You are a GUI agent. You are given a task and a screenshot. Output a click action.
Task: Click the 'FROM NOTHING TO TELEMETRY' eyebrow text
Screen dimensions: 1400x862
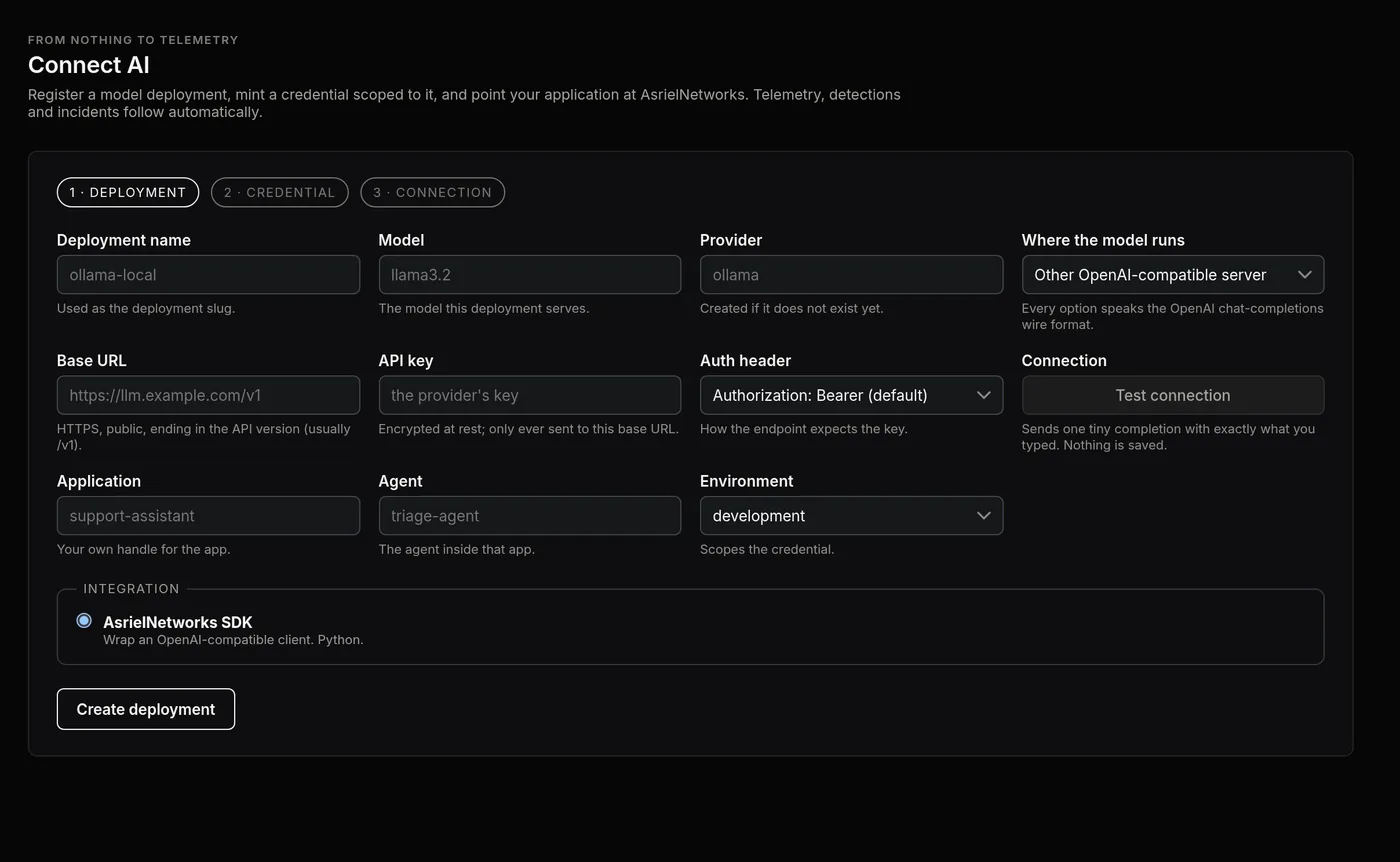click(133, 40)
